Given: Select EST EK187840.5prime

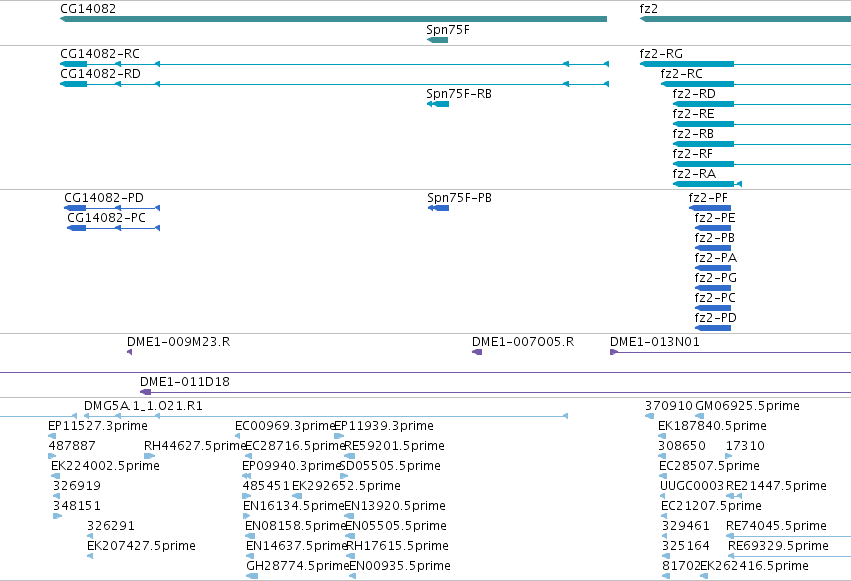Looking at the screenshot, I should coord(662,436).
